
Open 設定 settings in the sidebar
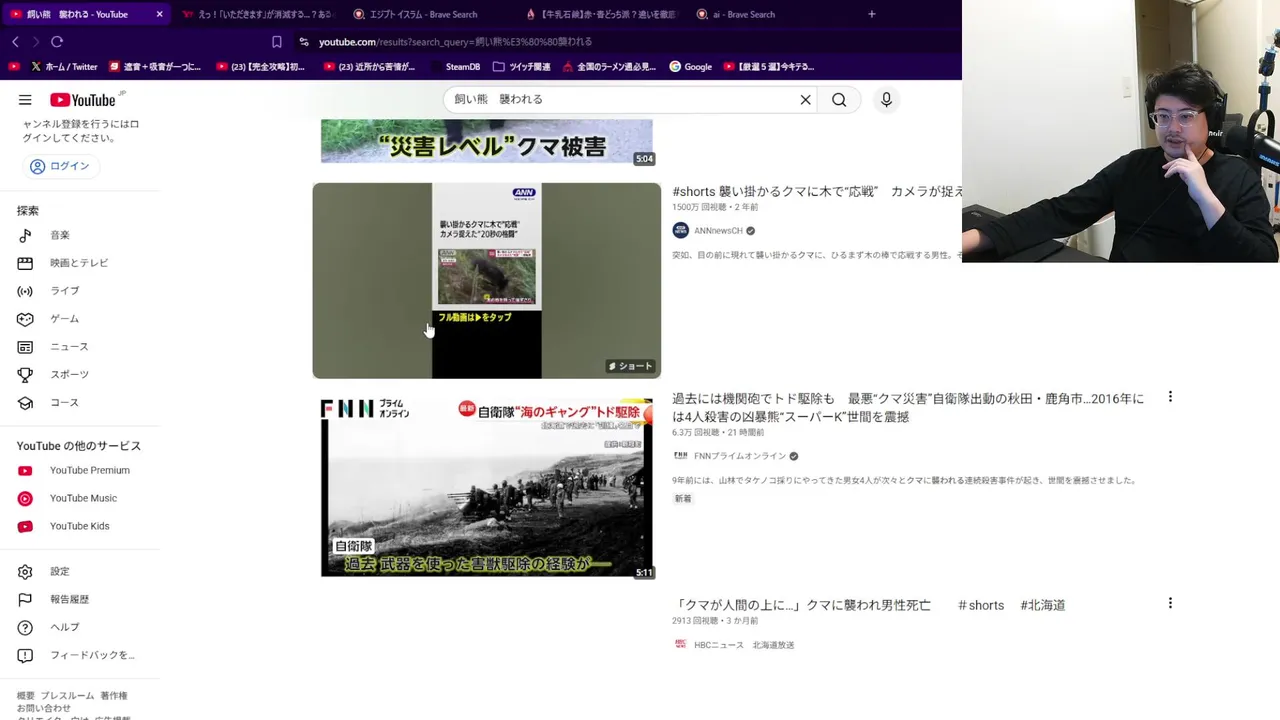(x=60, y=572)
